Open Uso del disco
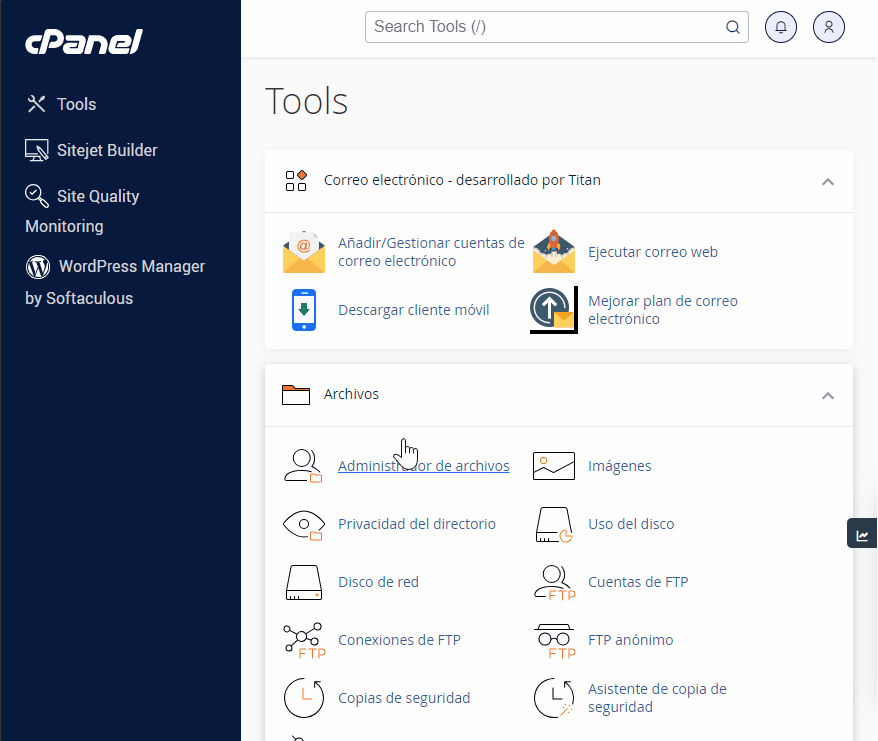The height and width of the screenshot is (741, 878). (631, 524)
